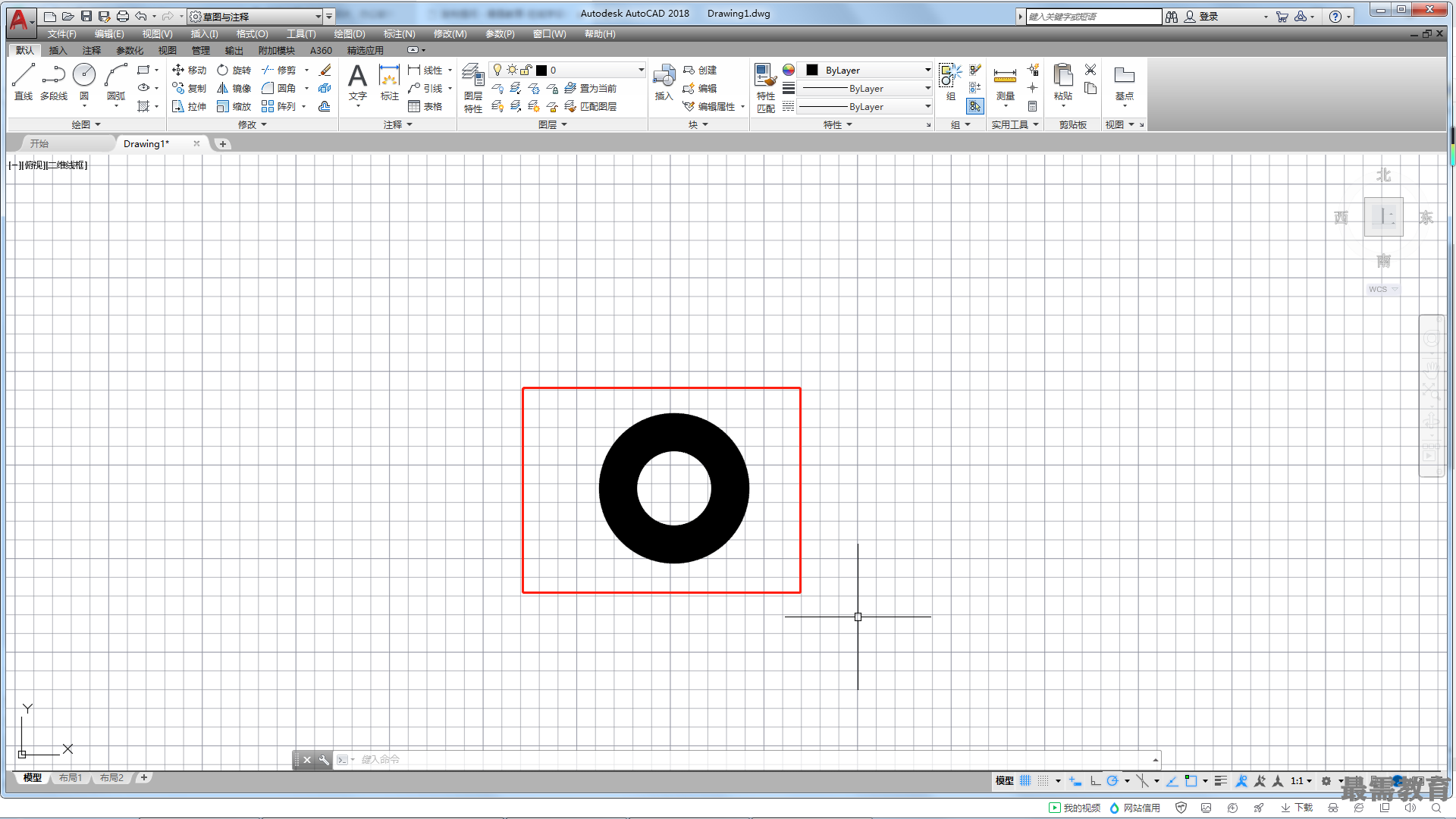Click the Erase tool icon

[325, 70]
